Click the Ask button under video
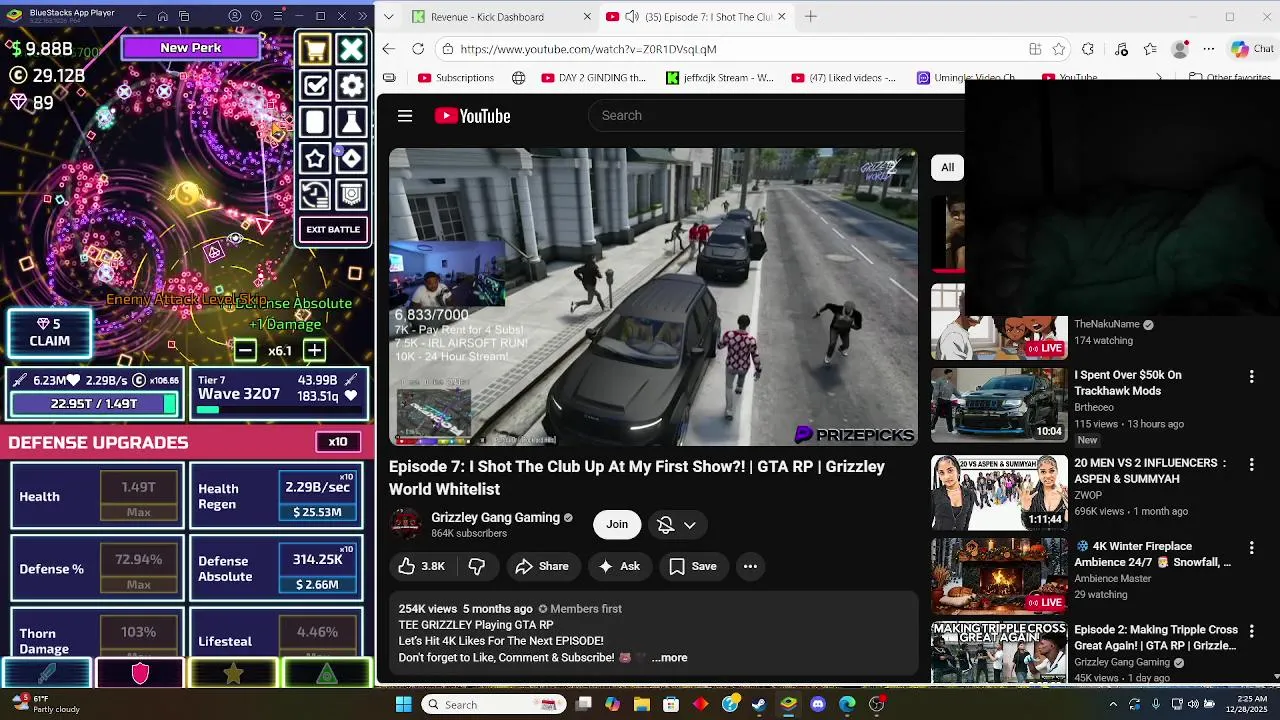The image size is (1280, 720). click(619, 566)
